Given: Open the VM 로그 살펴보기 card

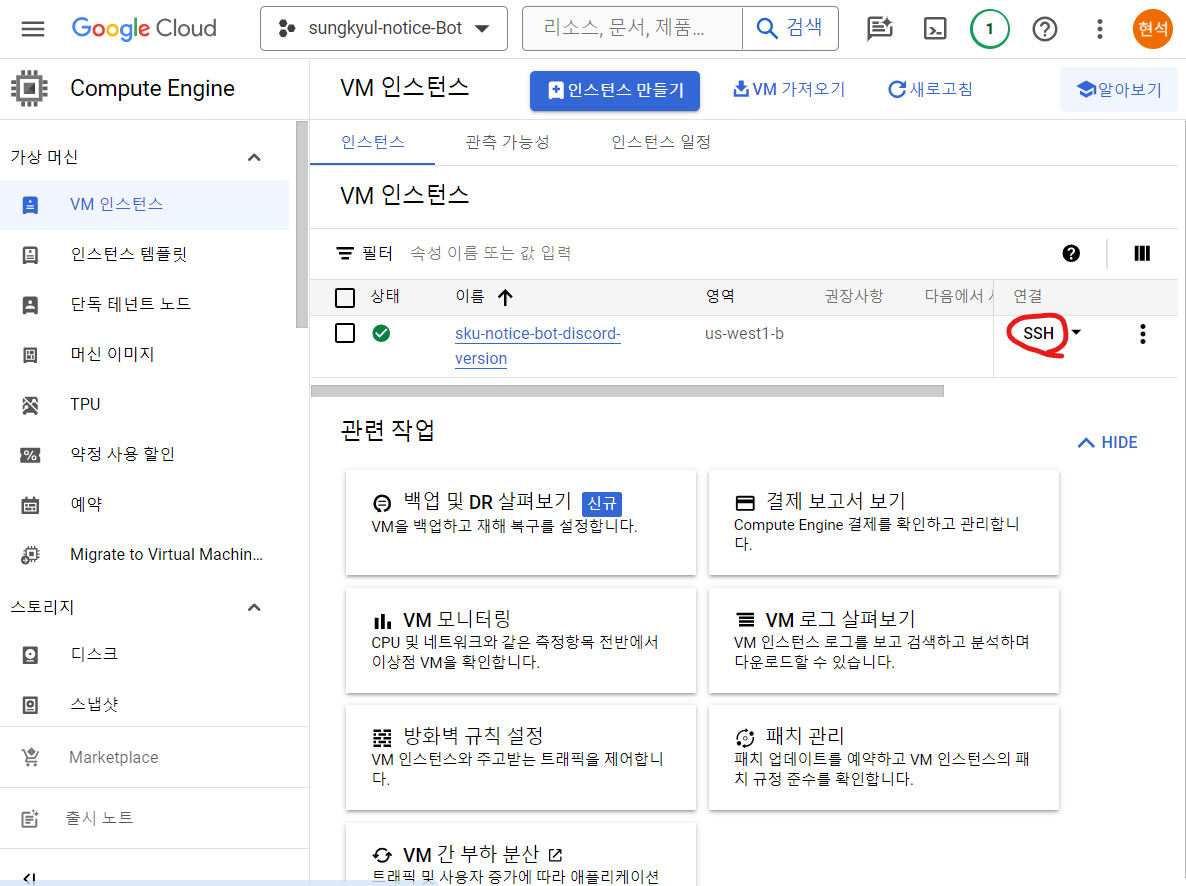Looking at the screenshot, I should 883,640.
